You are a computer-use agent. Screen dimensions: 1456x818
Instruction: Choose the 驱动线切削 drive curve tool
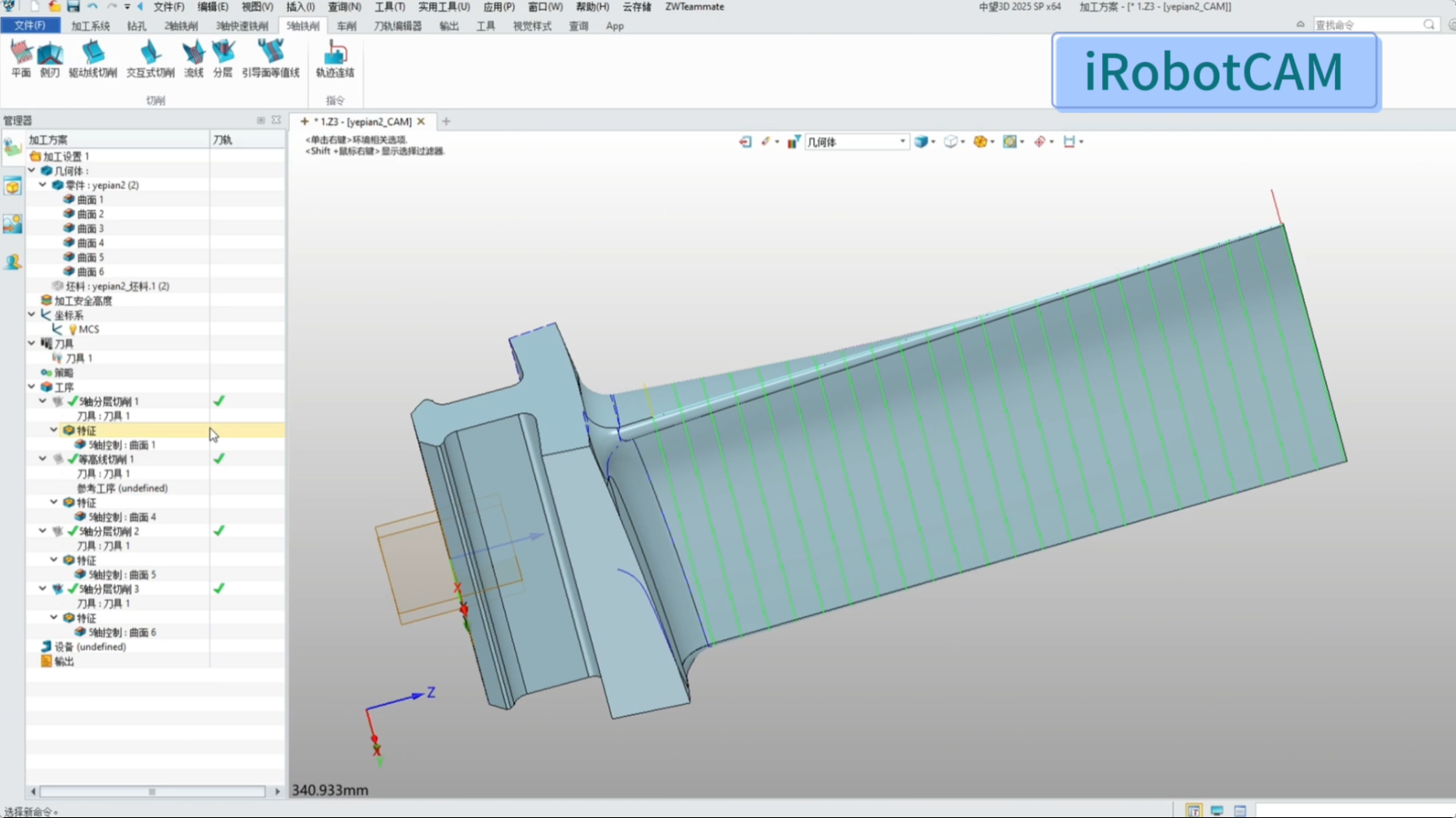[92, 59]
